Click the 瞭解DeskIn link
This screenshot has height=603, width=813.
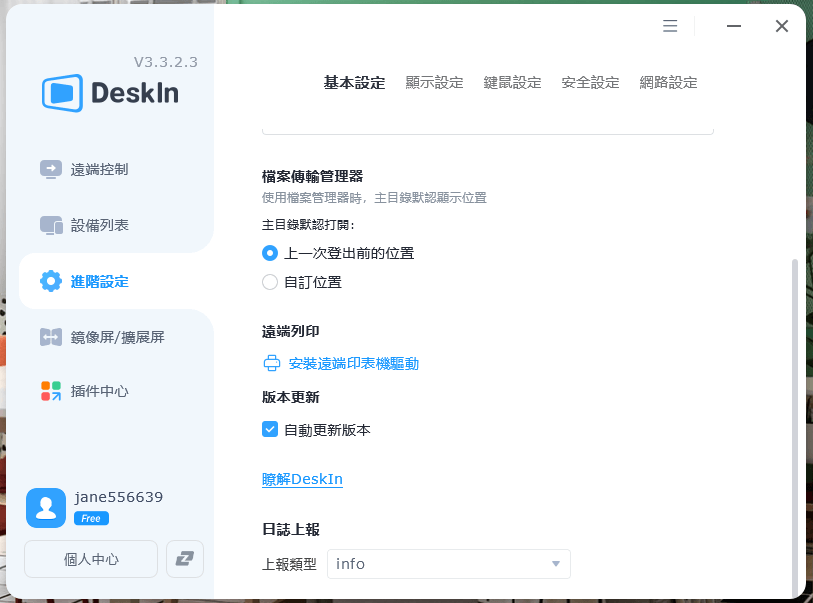pos(303,479)
